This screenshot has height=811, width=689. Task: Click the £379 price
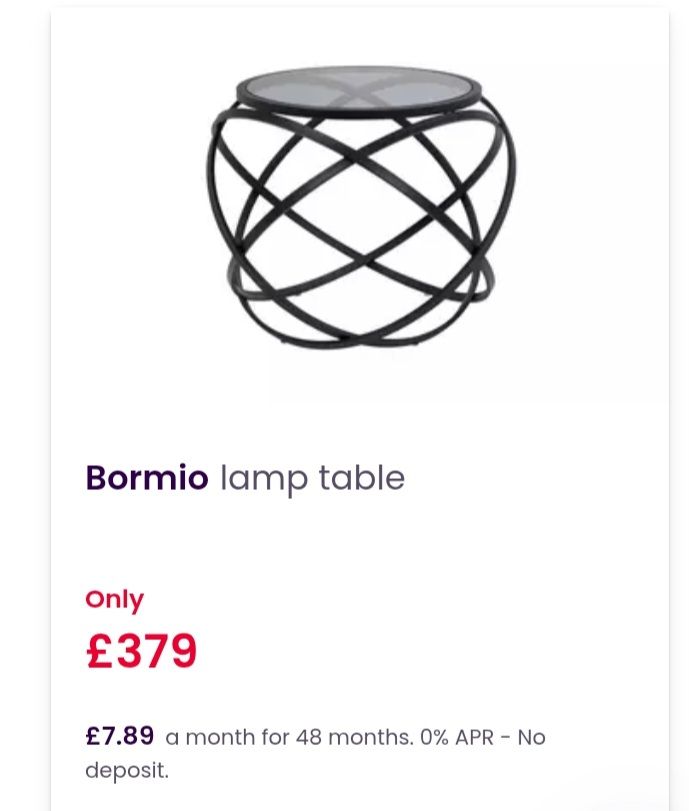[141, 650]
